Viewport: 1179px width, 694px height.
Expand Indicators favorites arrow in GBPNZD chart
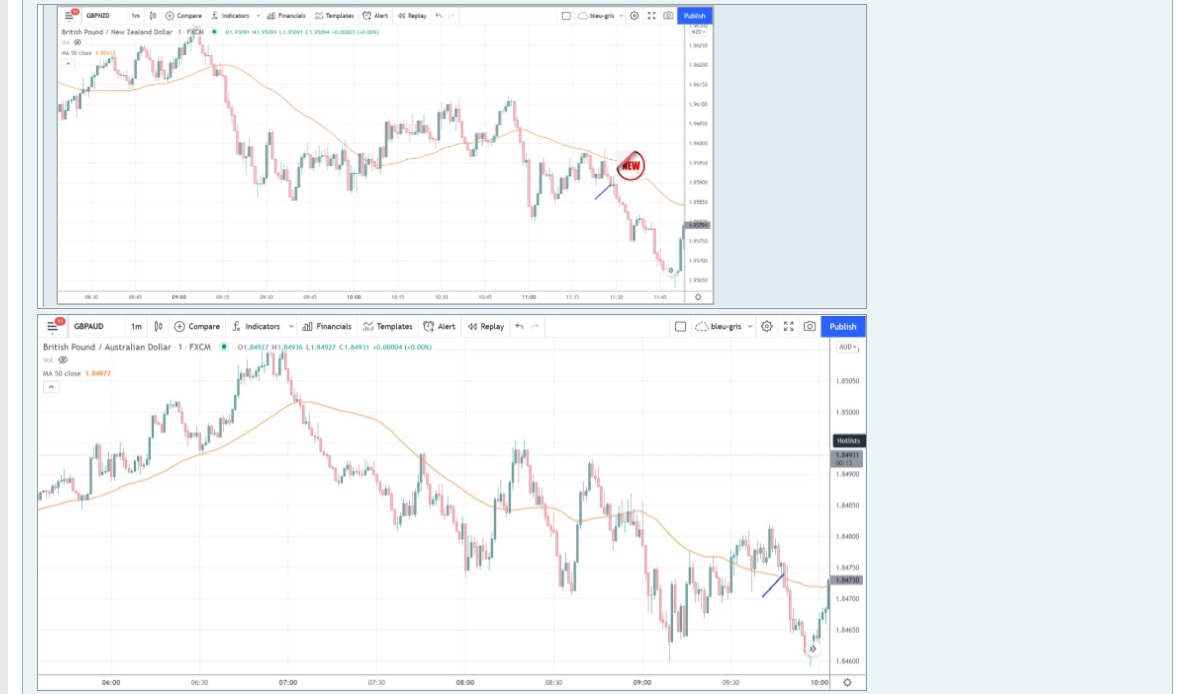pos(258,16)
